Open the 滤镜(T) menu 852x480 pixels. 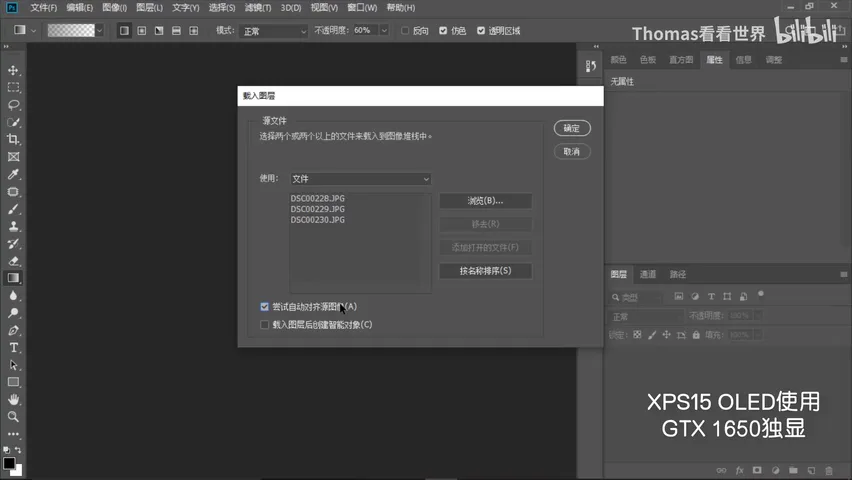pyautogui.click(x=258, y=8)
